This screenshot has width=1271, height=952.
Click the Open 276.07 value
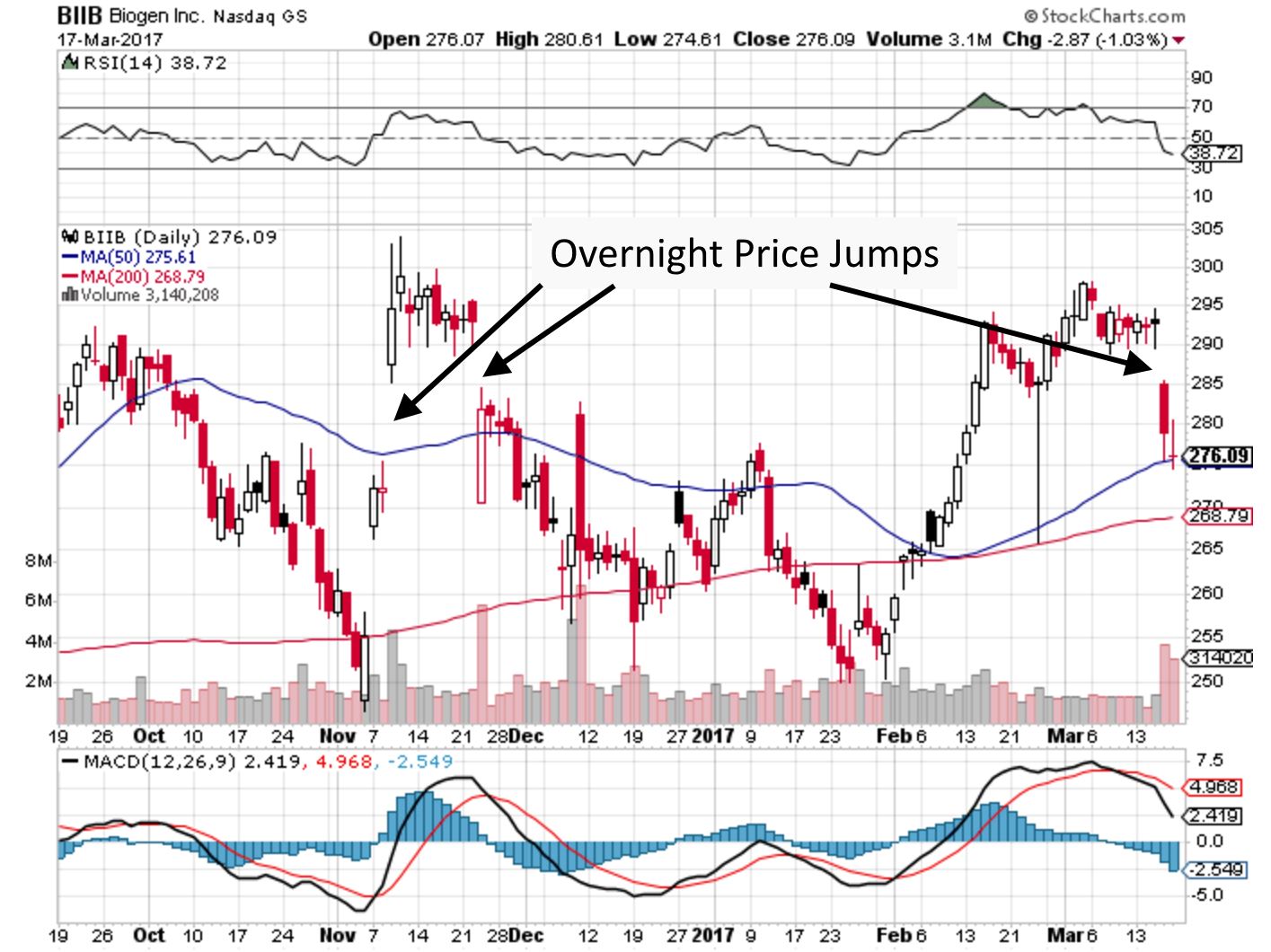(427, 40)
